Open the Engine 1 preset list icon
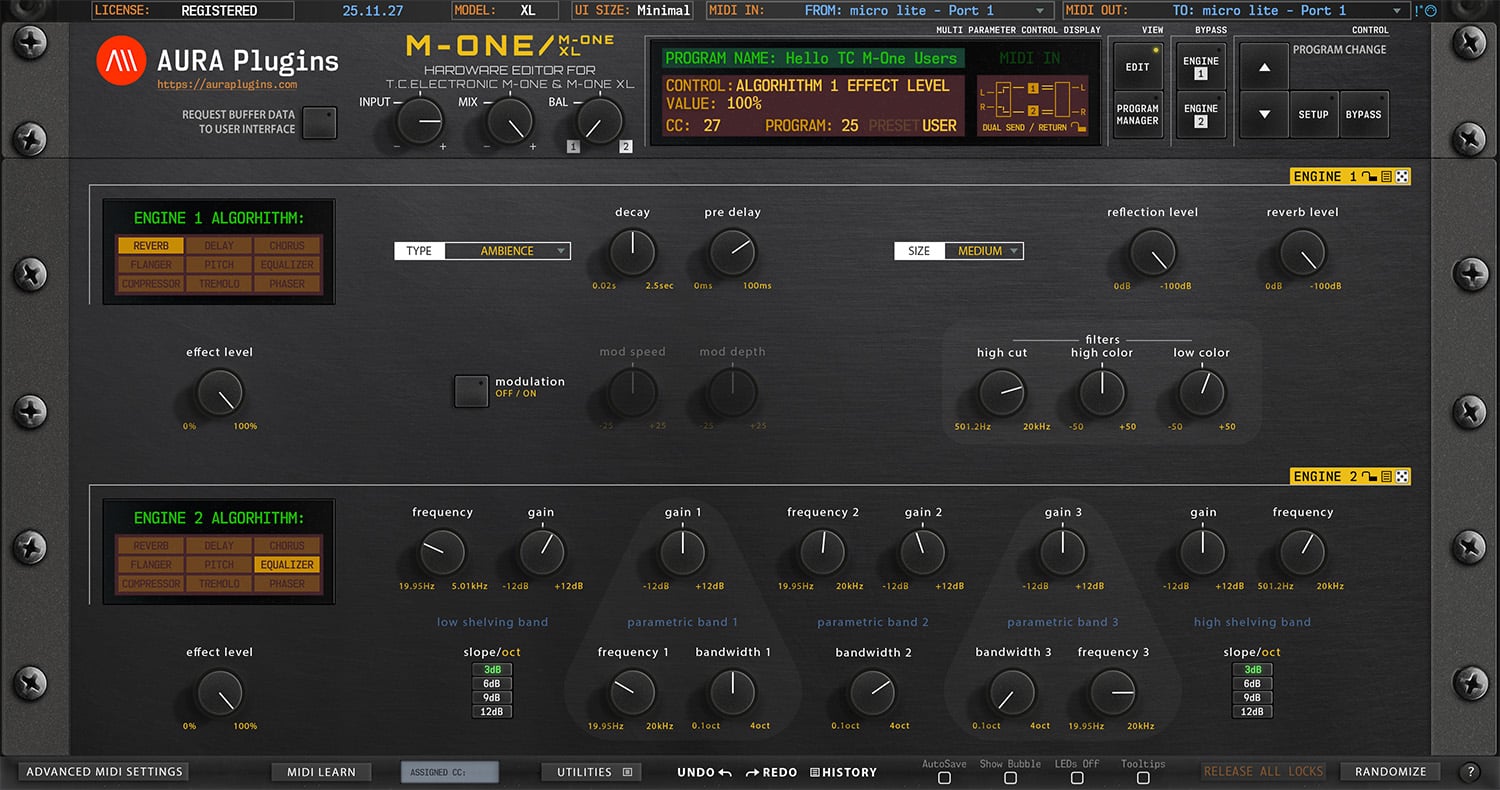Screen dimensions: 1500x790 (x=1386, y=176)
